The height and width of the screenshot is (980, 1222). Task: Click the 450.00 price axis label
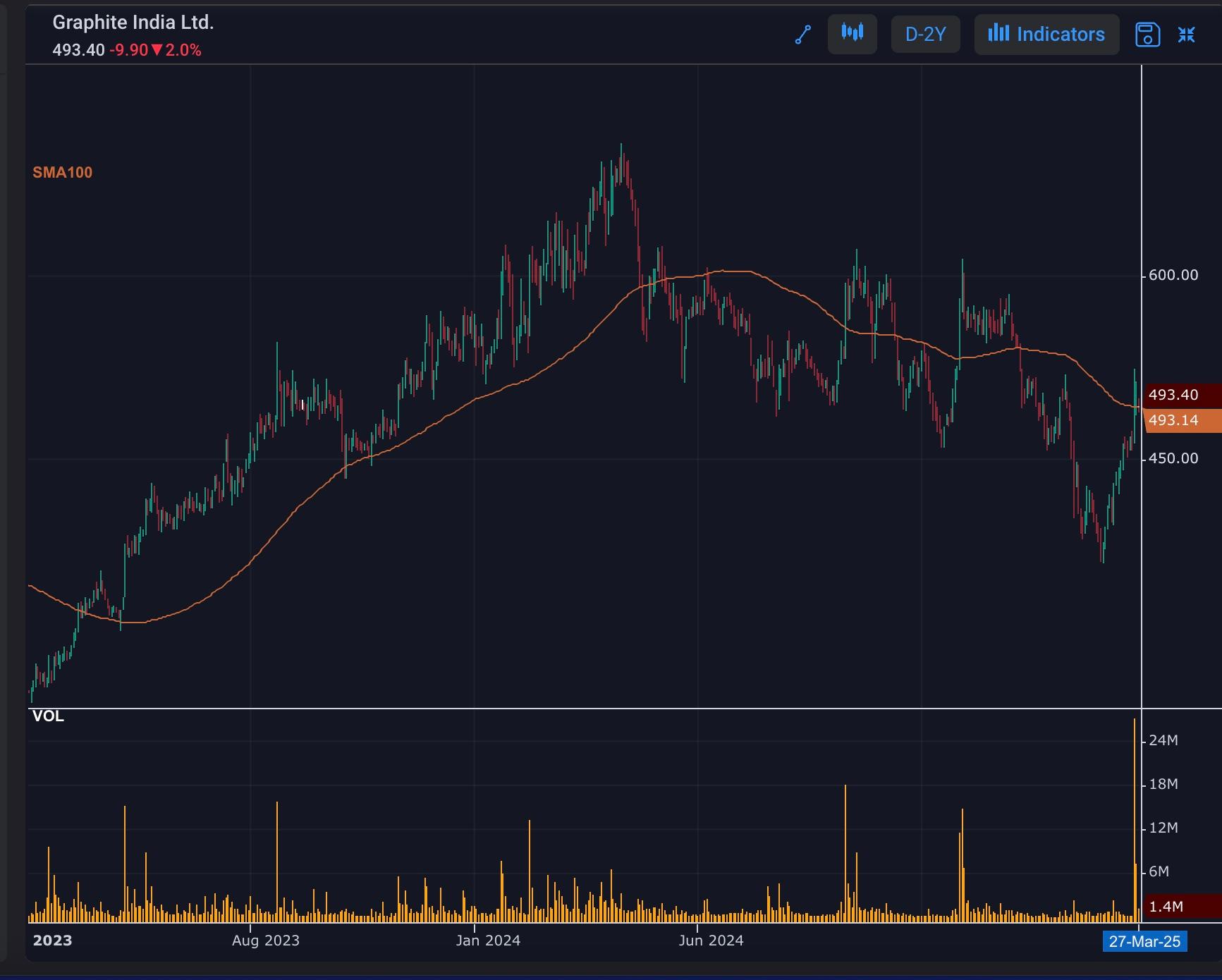pos(1173,458)
